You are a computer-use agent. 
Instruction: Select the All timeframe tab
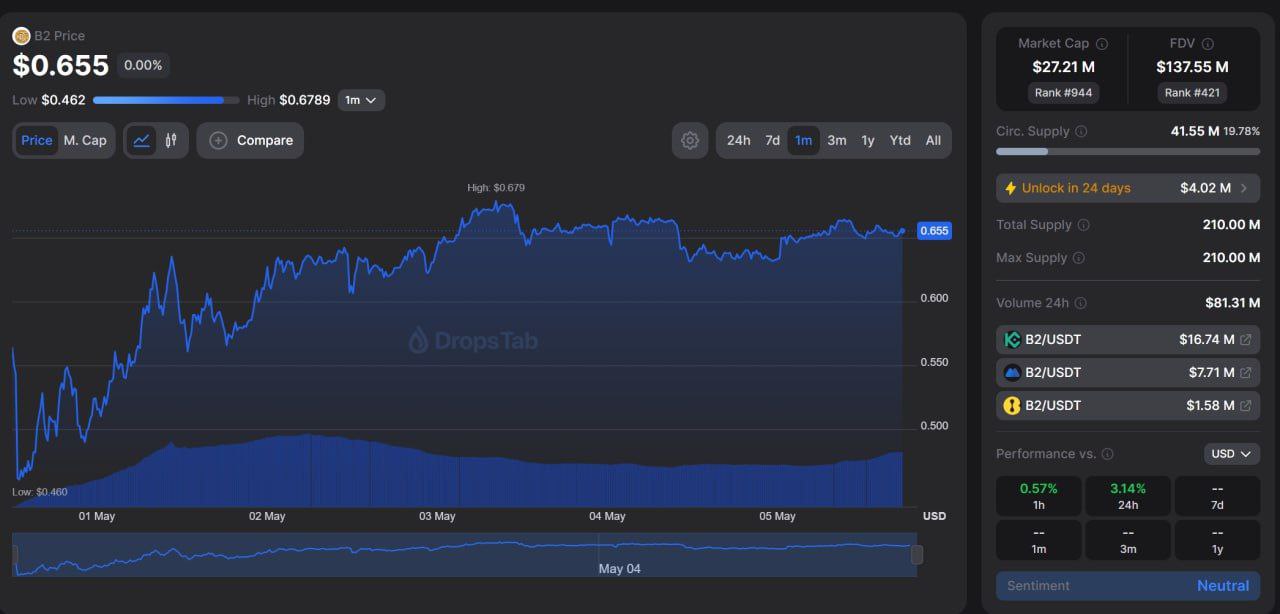933,141
